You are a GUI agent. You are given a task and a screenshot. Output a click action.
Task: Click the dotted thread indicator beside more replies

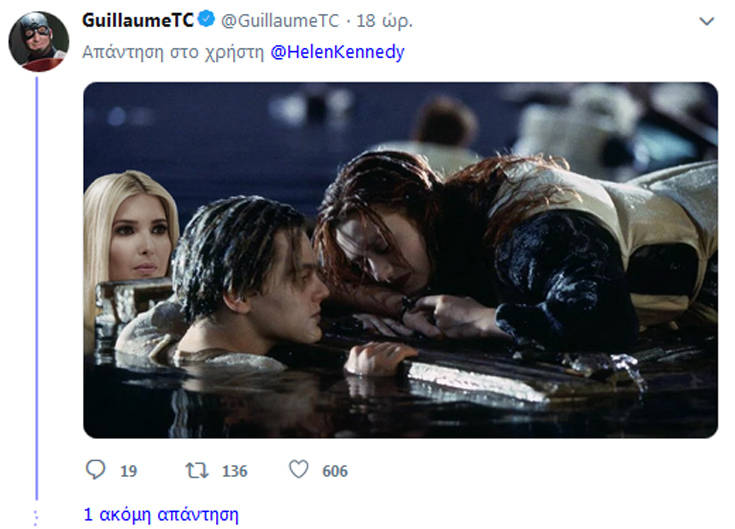pos(37,516)
